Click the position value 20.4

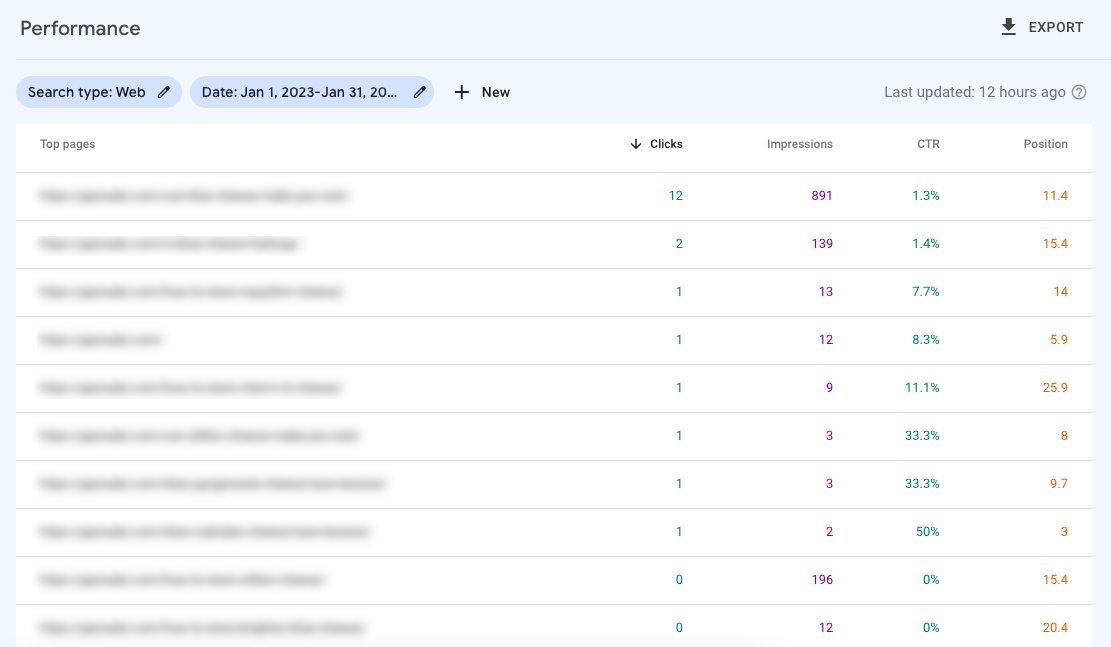pos(1055,628)
